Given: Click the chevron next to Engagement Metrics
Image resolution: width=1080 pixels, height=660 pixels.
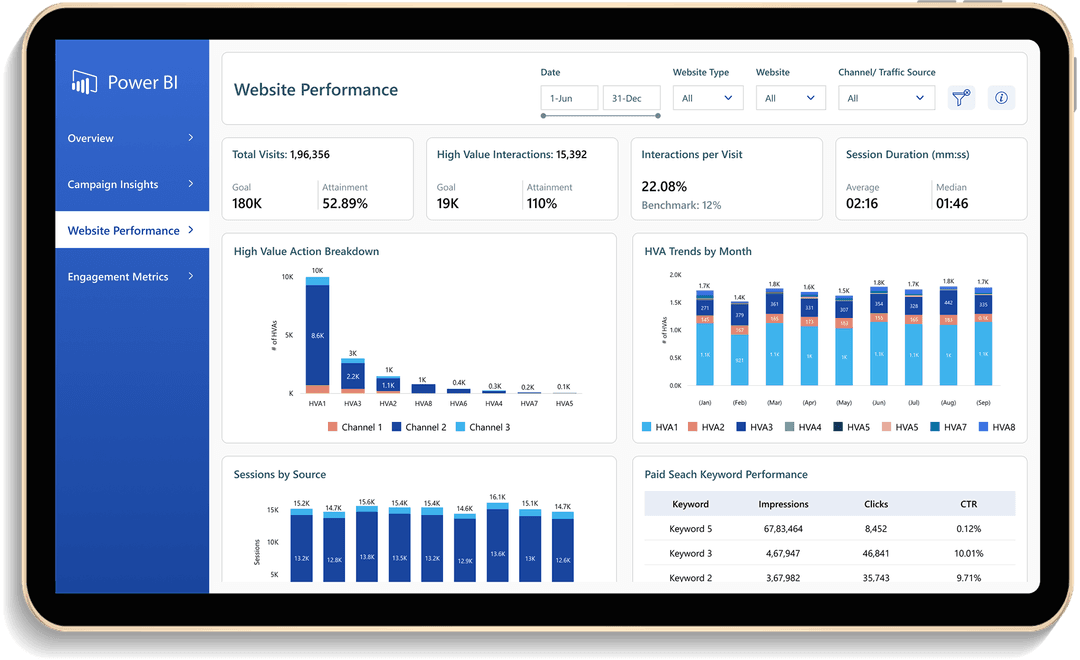Looking at the screenshot, I should tap(191, 276).
